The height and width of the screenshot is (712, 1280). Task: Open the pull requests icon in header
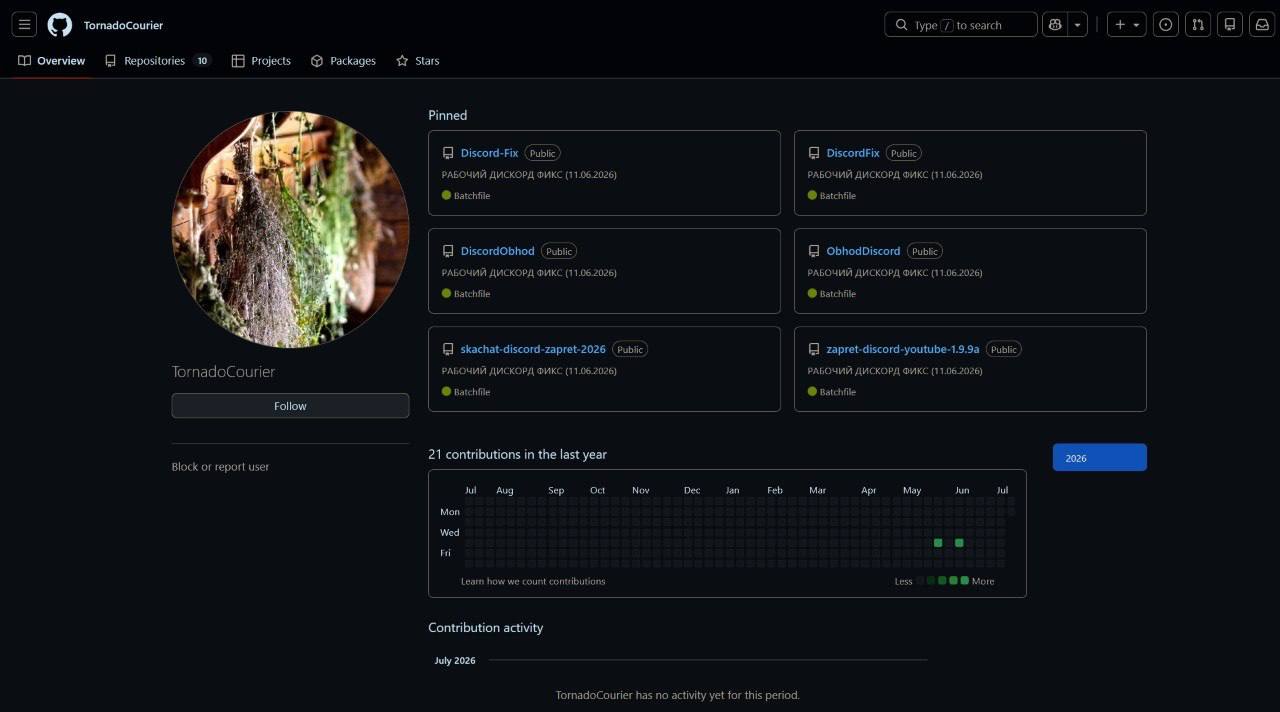[x=1198, y=25]
